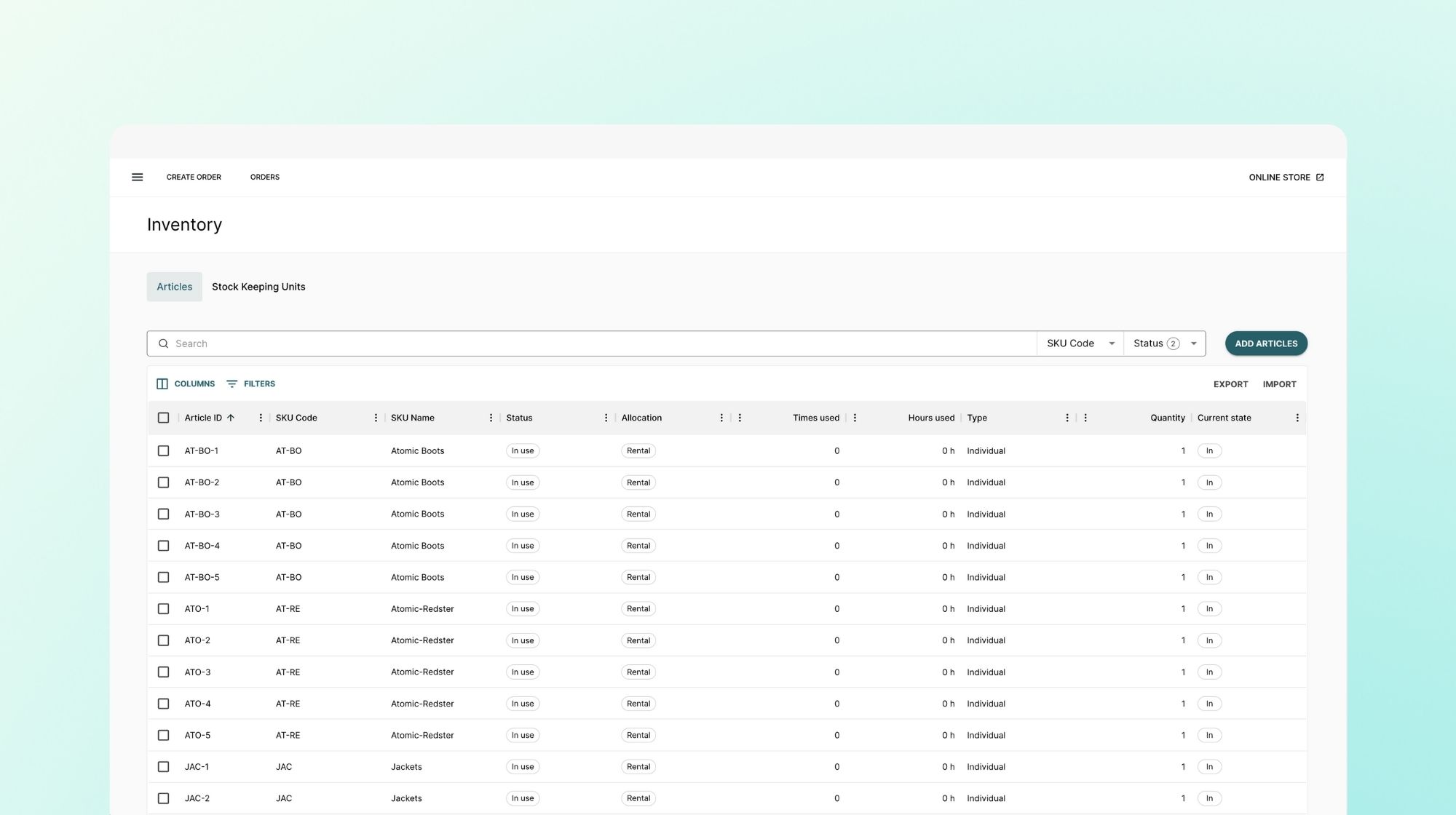Open Times used column options menu

pos(855,418)
